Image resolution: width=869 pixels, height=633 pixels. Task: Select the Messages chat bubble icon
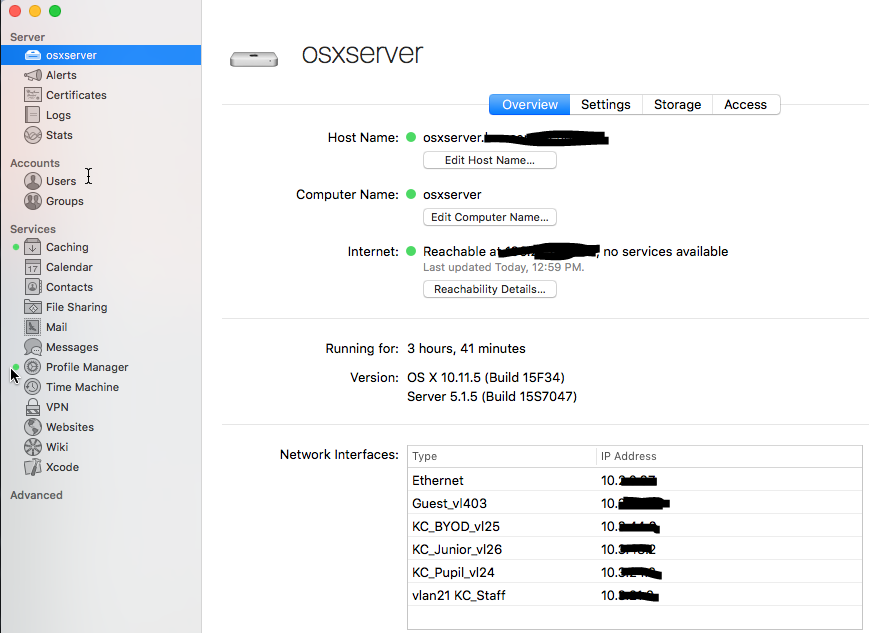(x=33, y=347)
